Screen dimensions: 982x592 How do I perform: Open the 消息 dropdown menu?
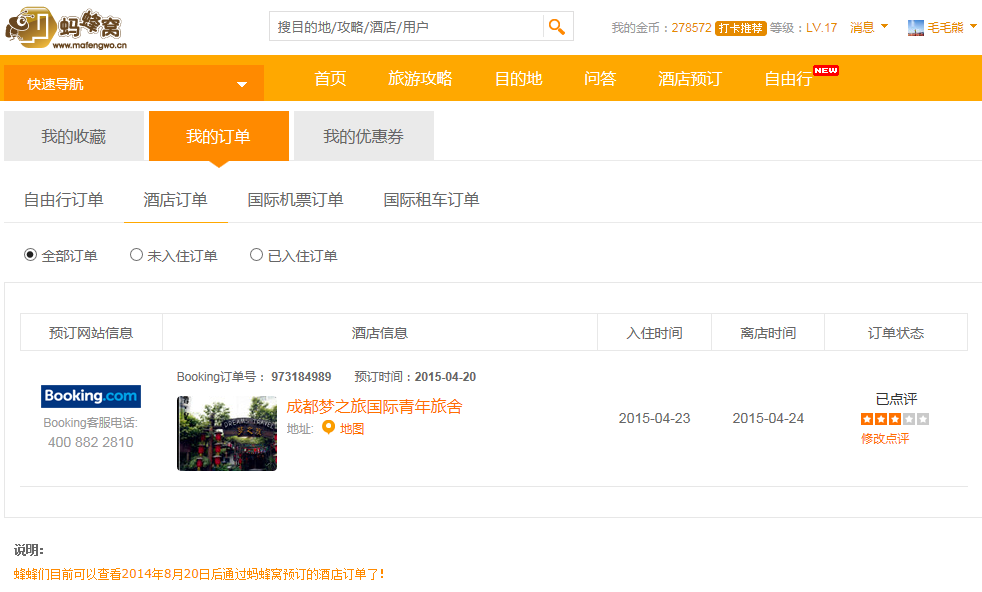[x=868, y=27]
